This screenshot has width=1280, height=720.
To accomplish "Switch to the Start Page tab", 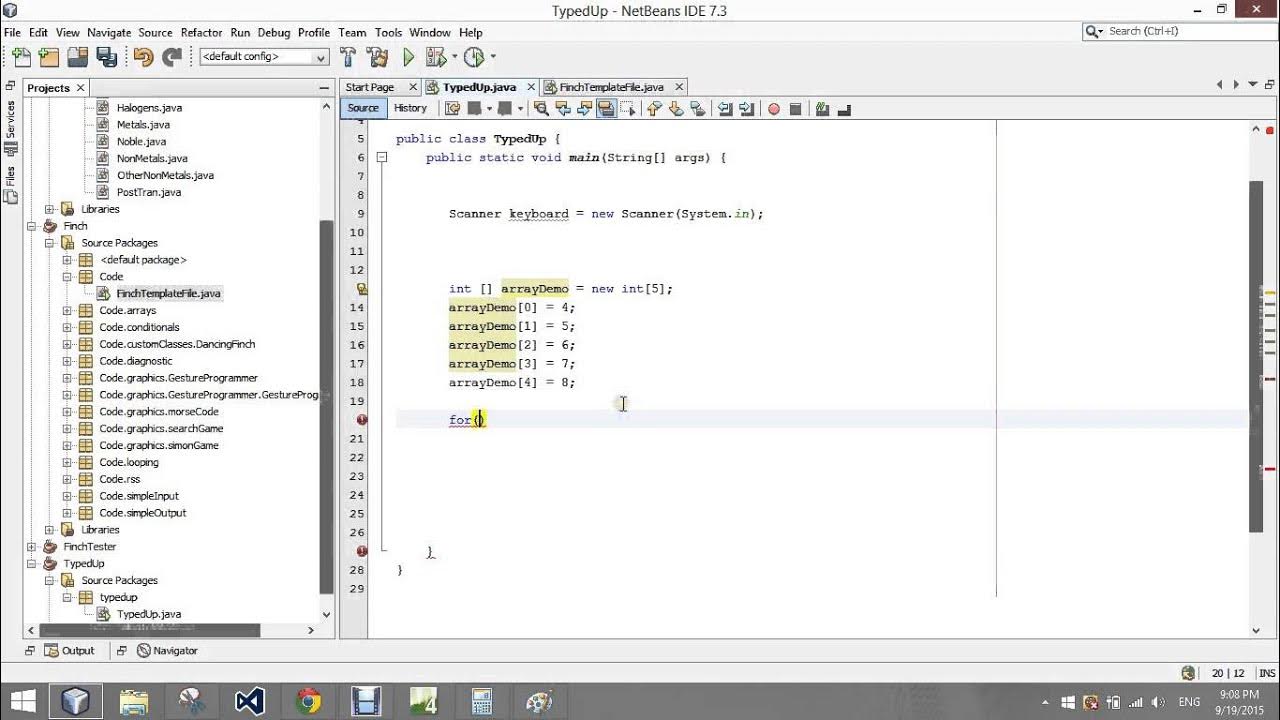I will point(370,87).
